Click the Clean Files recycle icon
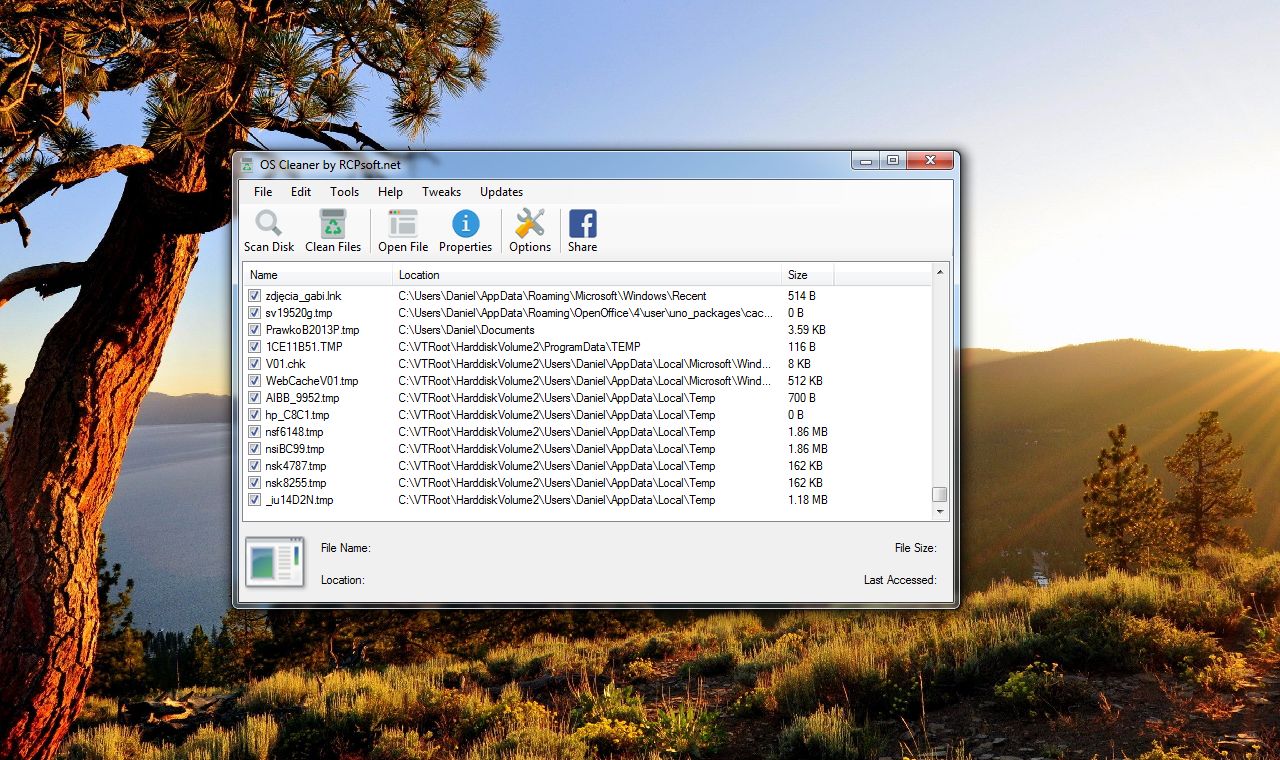This screenshot has width=1280, height=760. [332, 230]
